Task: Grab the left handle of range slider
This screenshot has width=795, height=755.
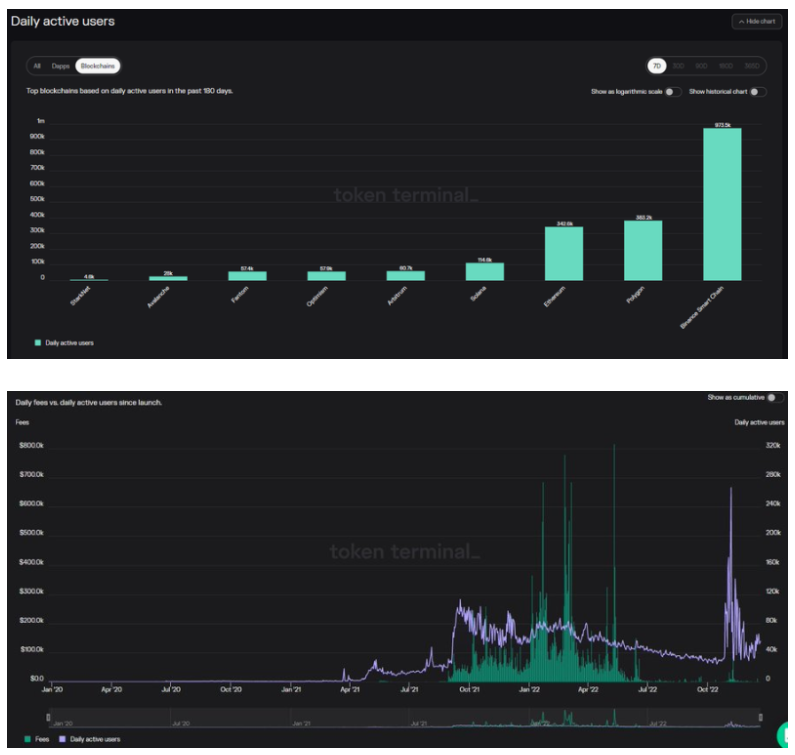Action: point(49,717)
